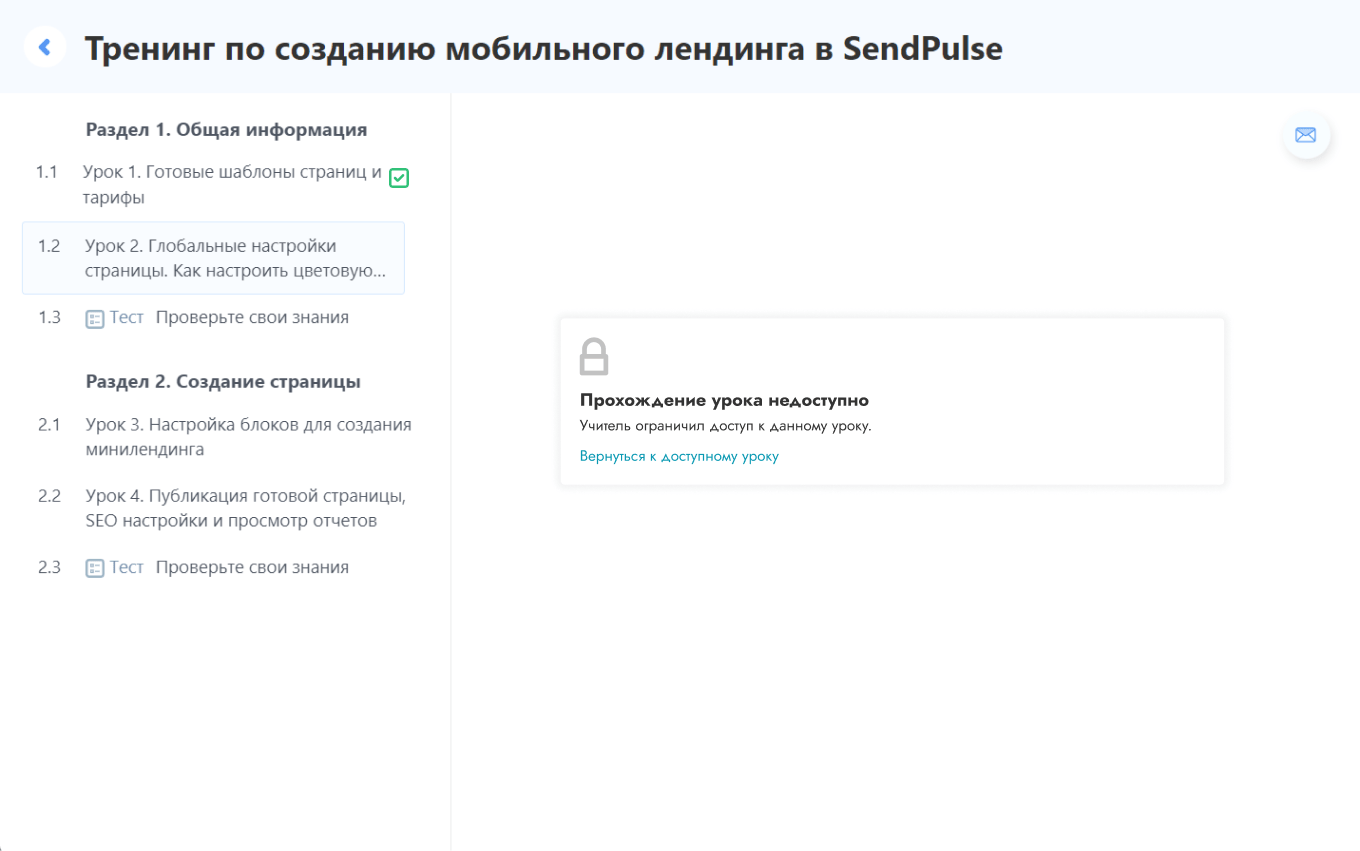Open Урок 4 Публикация готовой страницы
This screenshot has width=1360, height=851.
pyautogui.click(x=246, y=508)
